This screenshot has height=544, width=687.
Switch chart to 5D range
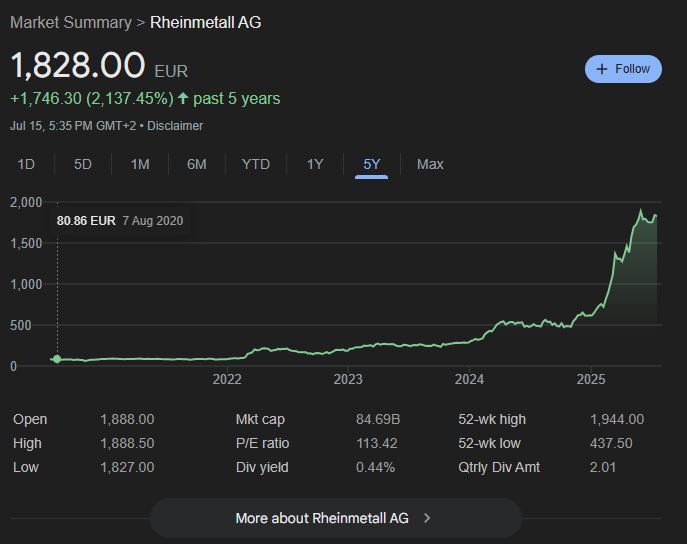coord(82,164)
